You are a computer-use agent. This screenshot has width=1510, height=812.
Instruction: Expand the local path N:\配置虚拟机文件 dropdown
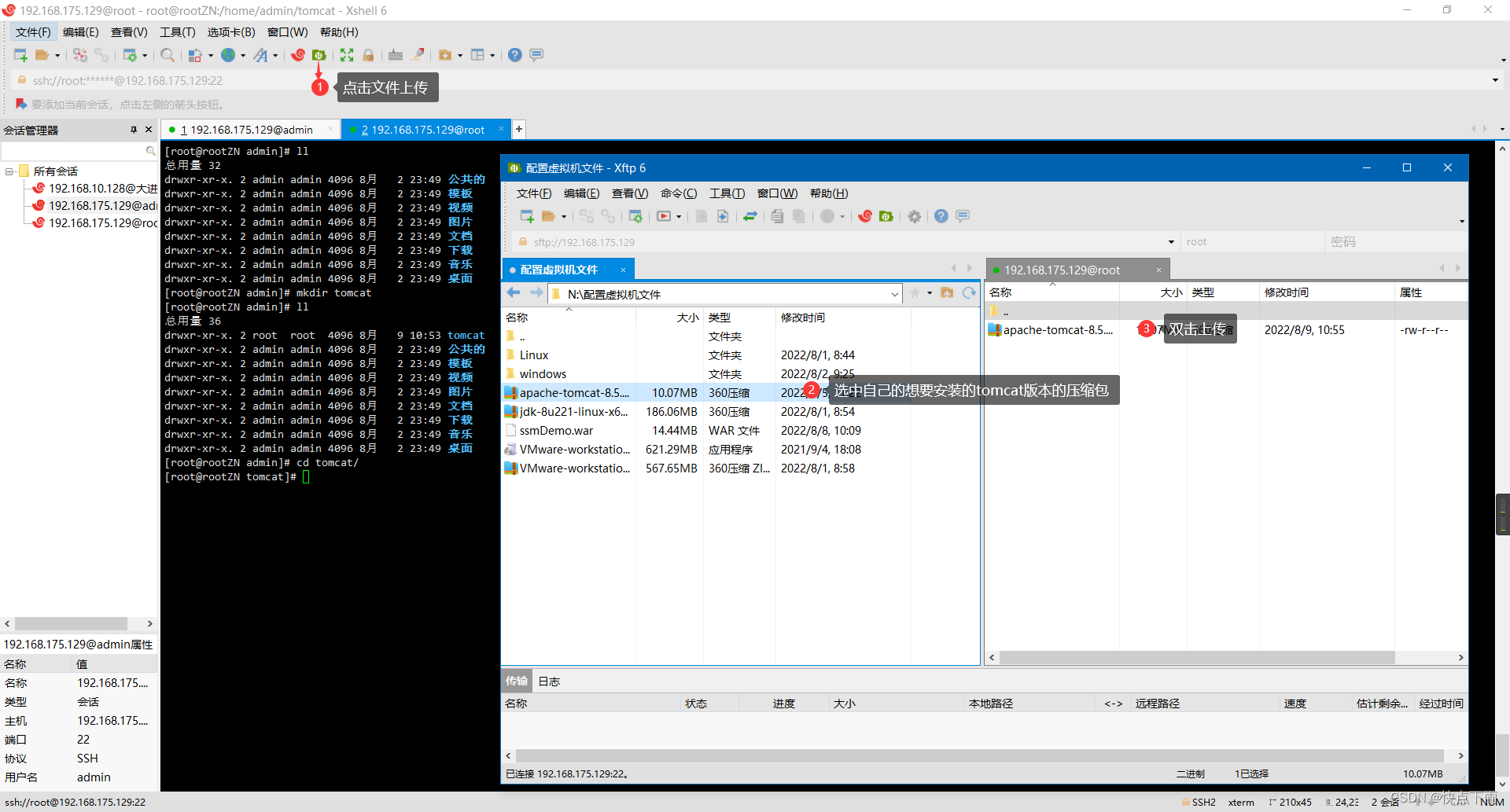tap(895, 294)
